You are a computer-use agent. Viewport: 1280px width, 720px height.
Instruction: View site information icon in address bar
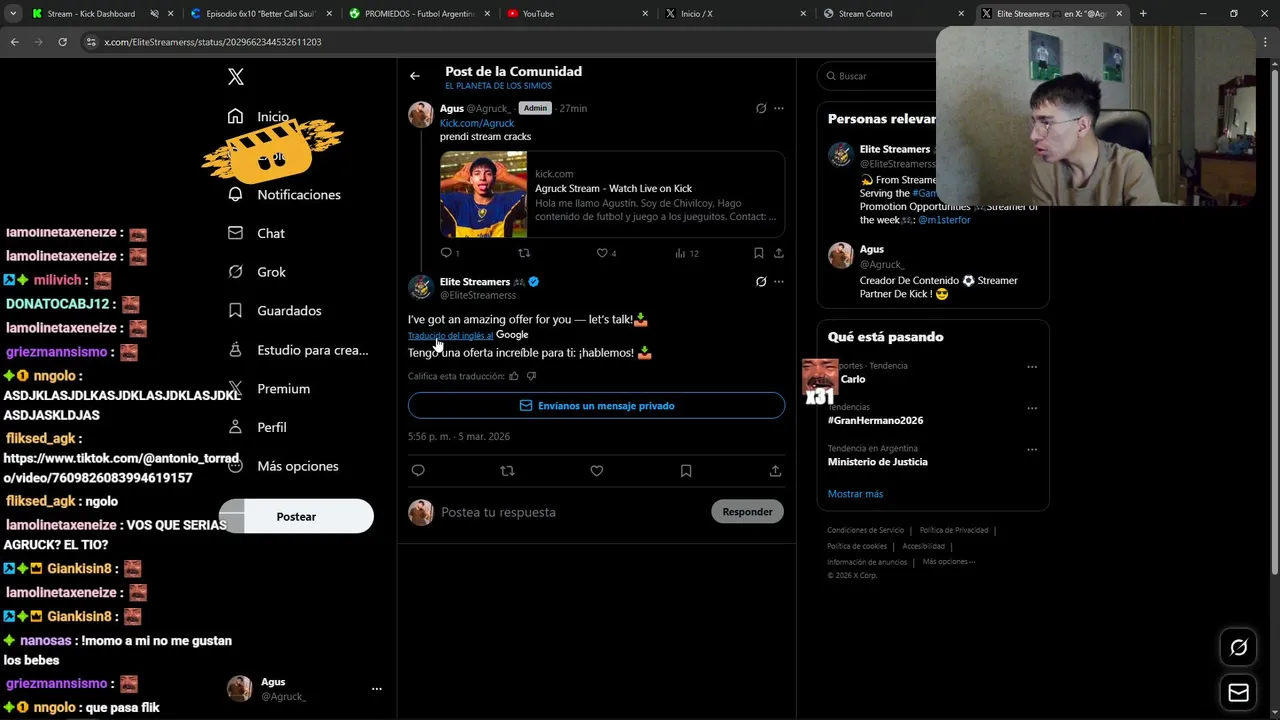click(x=91, y=42)
